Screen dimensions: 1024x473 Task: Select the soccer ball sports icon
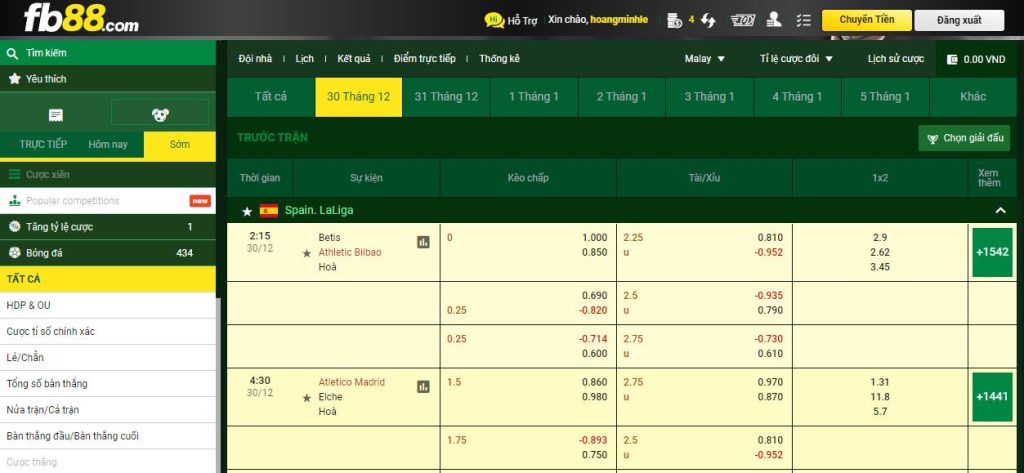point(160,115)
